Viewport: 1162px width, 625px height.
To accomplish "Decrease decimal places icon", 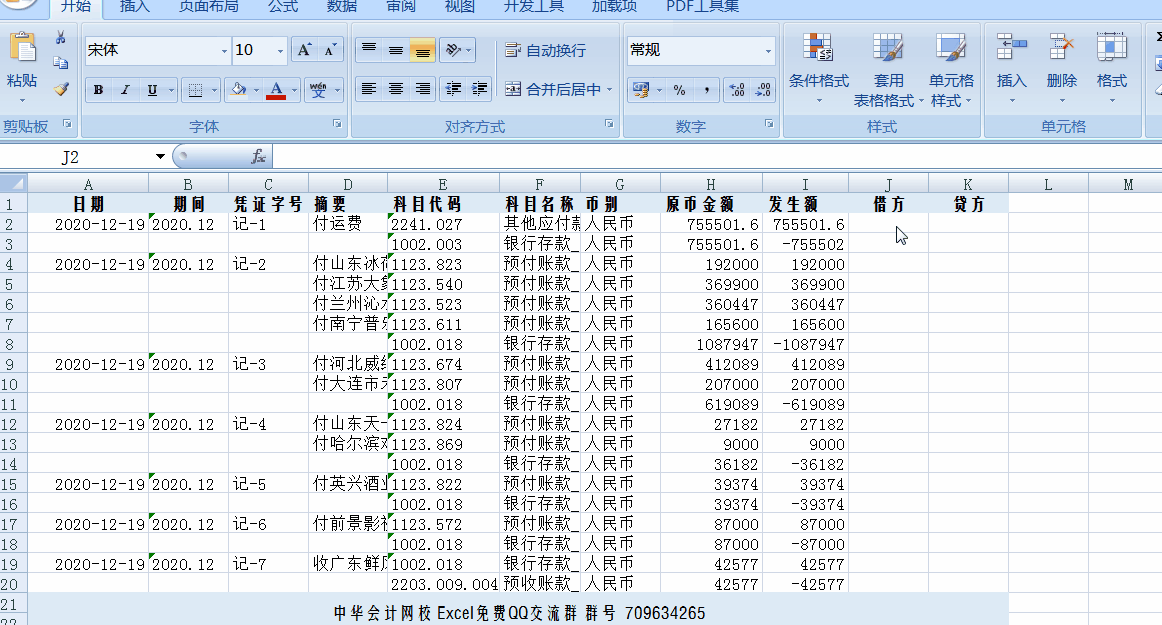I will (763, 90).
